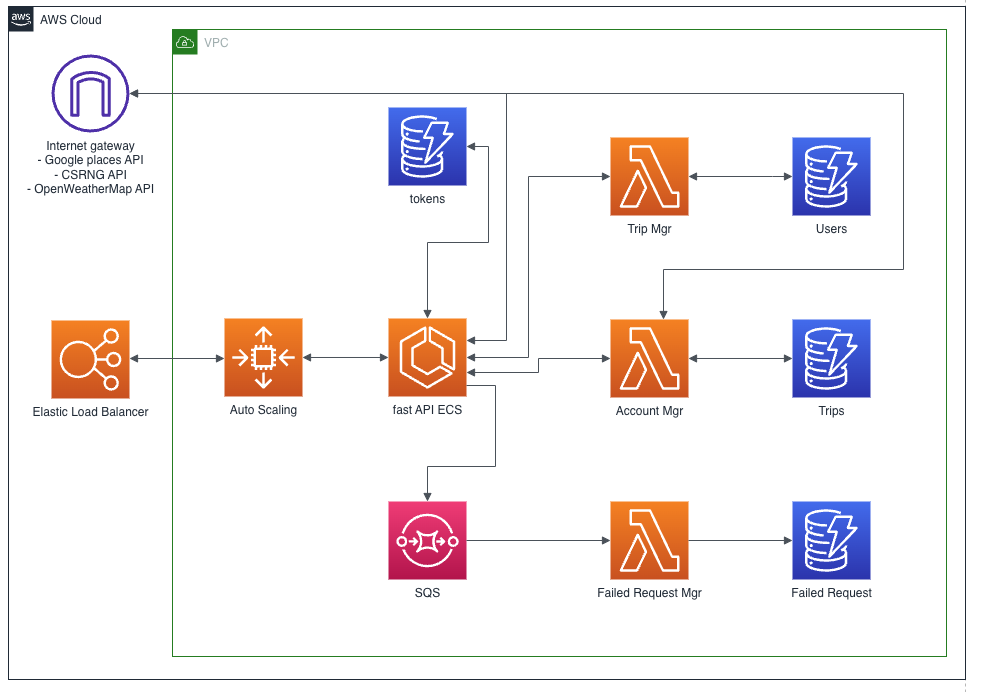
Task: Select the '- CSRNG API' text
Action: 90,175
